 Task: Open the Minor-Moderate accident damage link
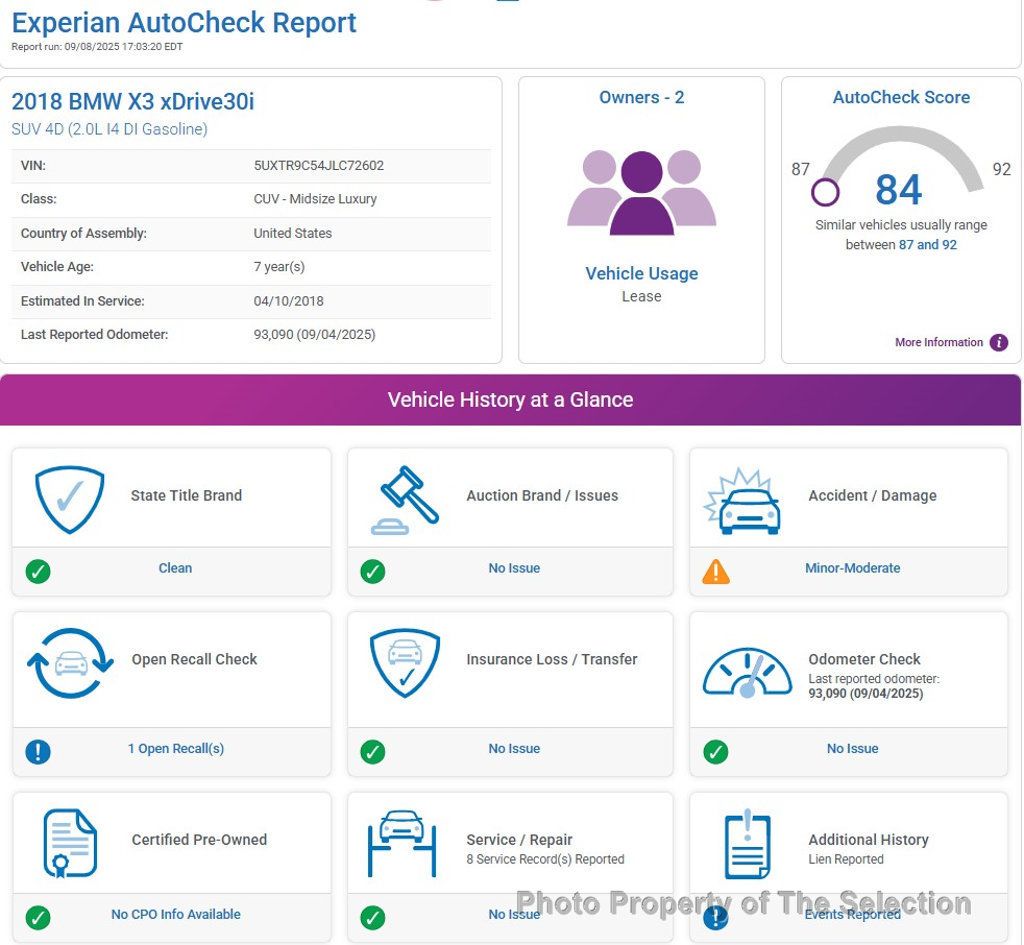pyautogui.click(x=852, y=568)
